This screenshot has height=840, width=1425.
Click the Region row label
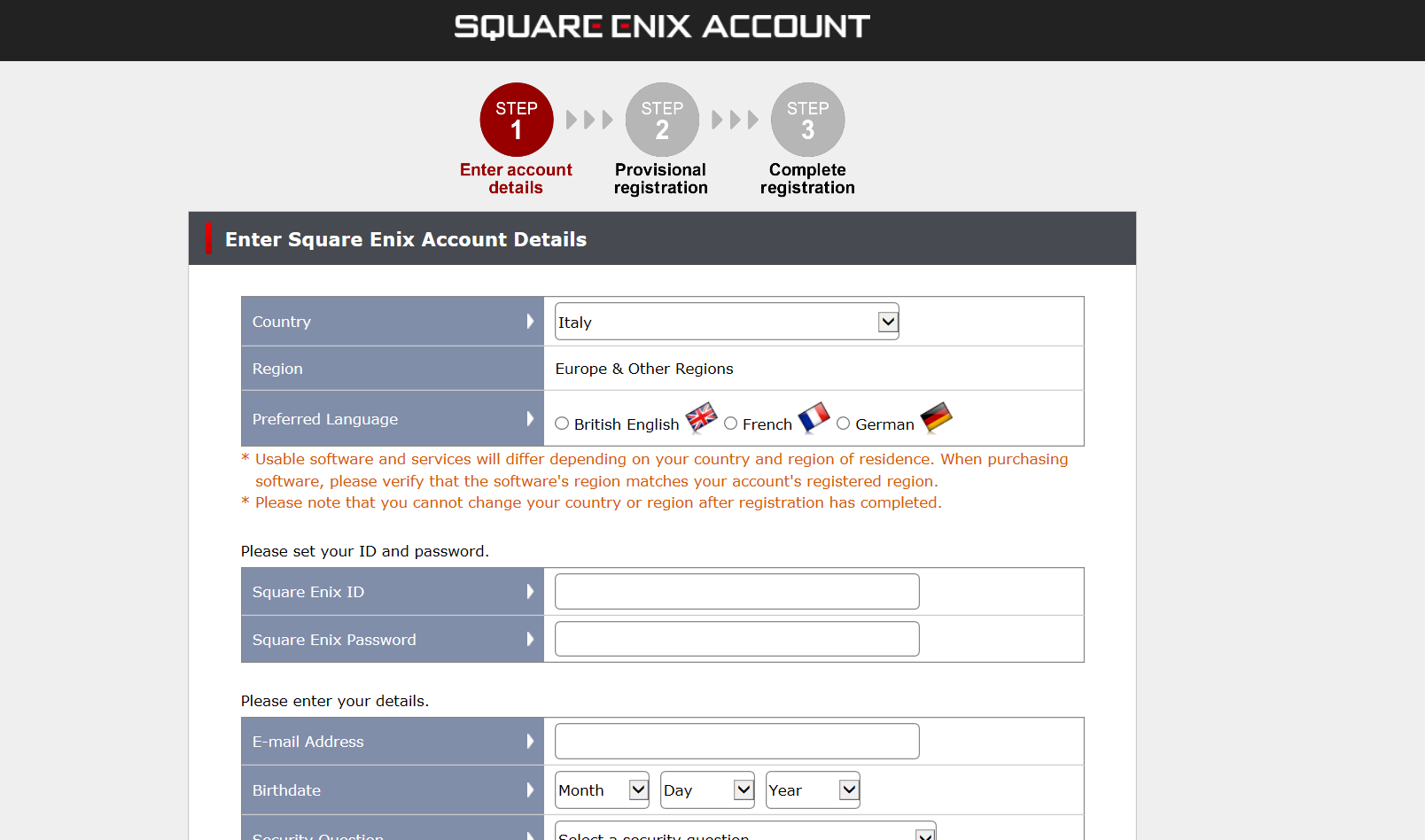(277, 369)
